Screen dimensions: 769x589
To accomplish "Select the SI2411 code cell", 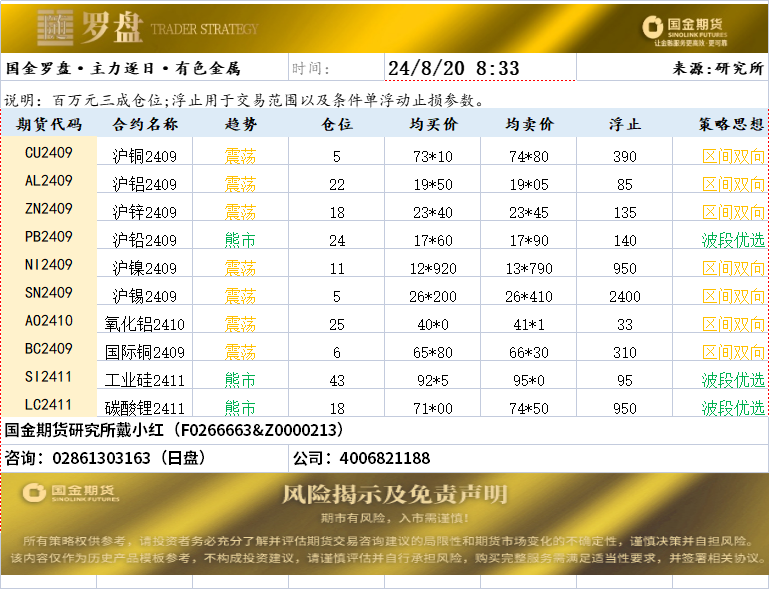I will (49, 375).
